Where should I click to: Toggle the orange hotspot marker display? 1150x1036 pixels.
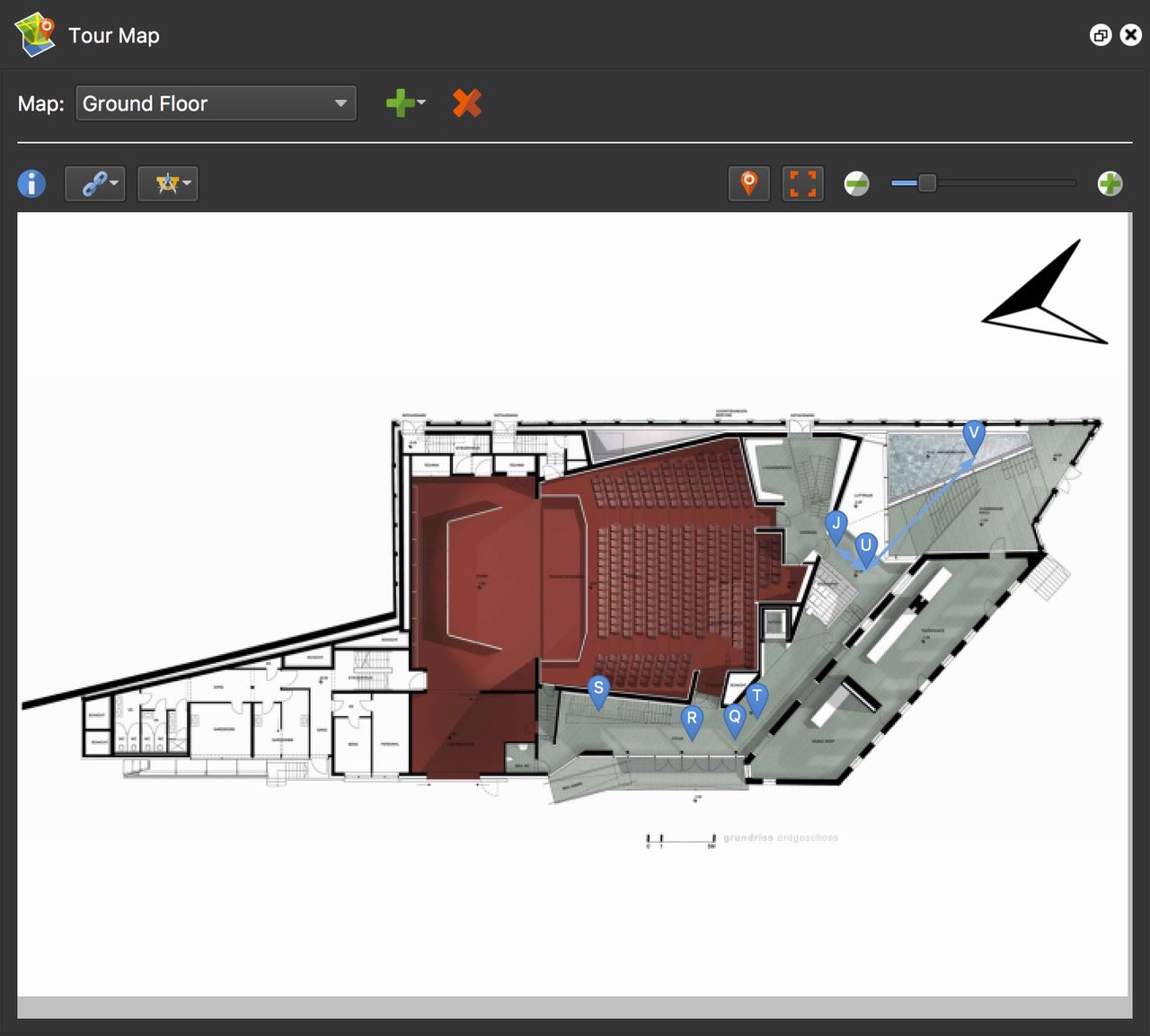pyautogui.click(x=748, y=183)
